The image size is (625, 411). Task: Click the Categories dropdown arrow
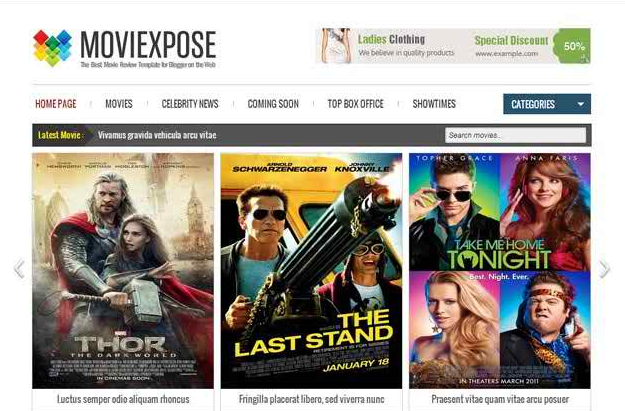tap(581, 104)
